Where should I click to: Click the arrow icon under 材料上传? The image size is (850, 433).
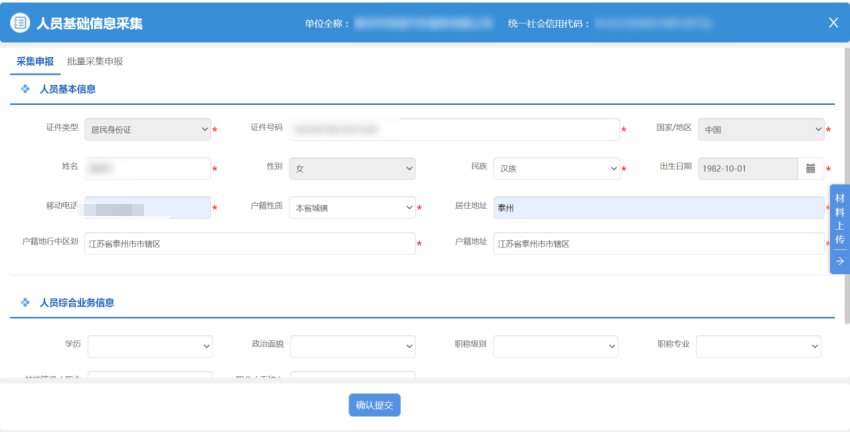[839, 260]
